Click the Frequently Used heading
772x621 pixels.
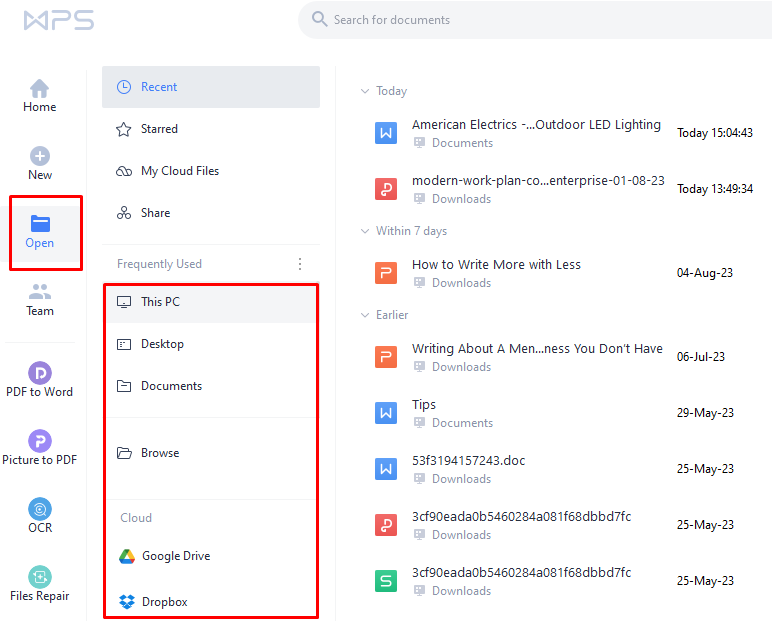click(160, 264)
